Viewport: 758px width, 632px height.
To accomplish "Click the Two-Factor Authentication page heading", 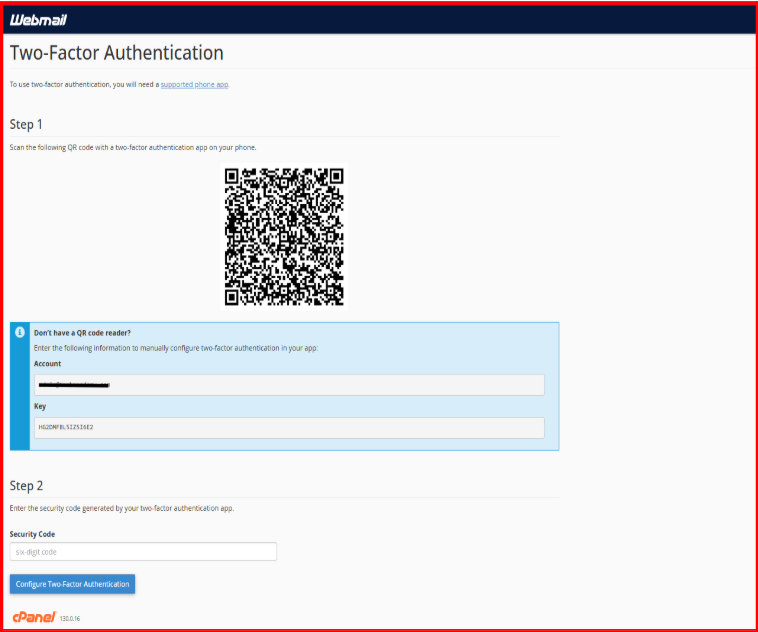I will 116,53.
